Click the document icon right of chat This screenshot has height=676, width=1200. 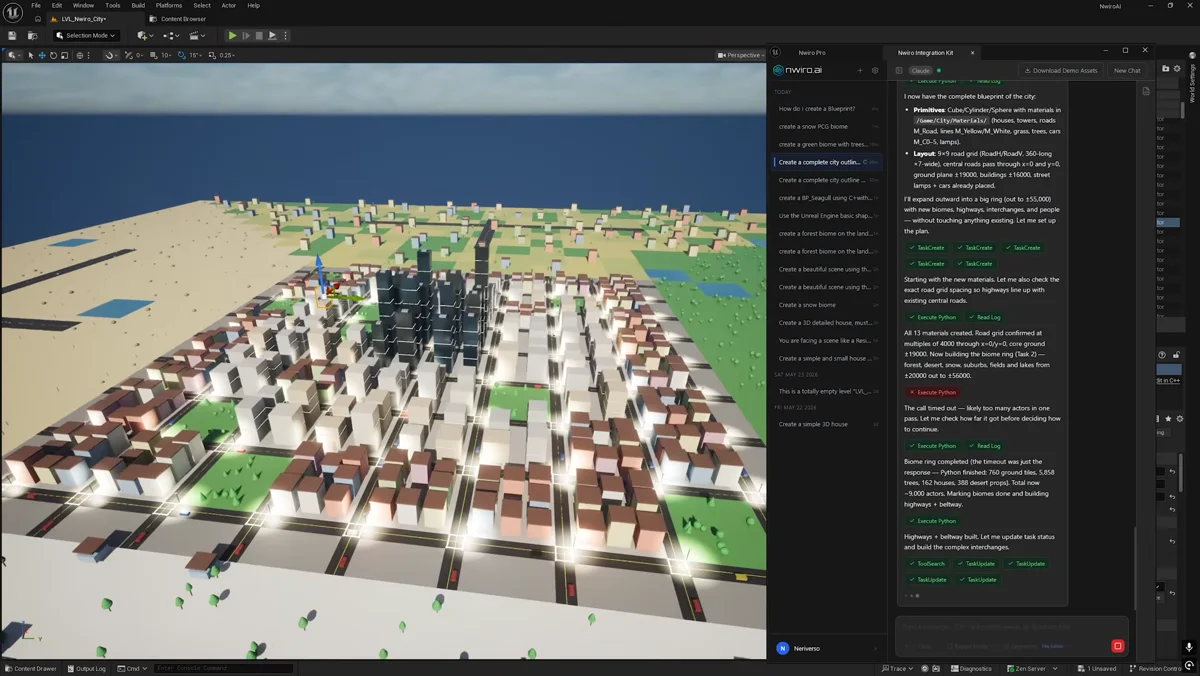(1146, 91)
